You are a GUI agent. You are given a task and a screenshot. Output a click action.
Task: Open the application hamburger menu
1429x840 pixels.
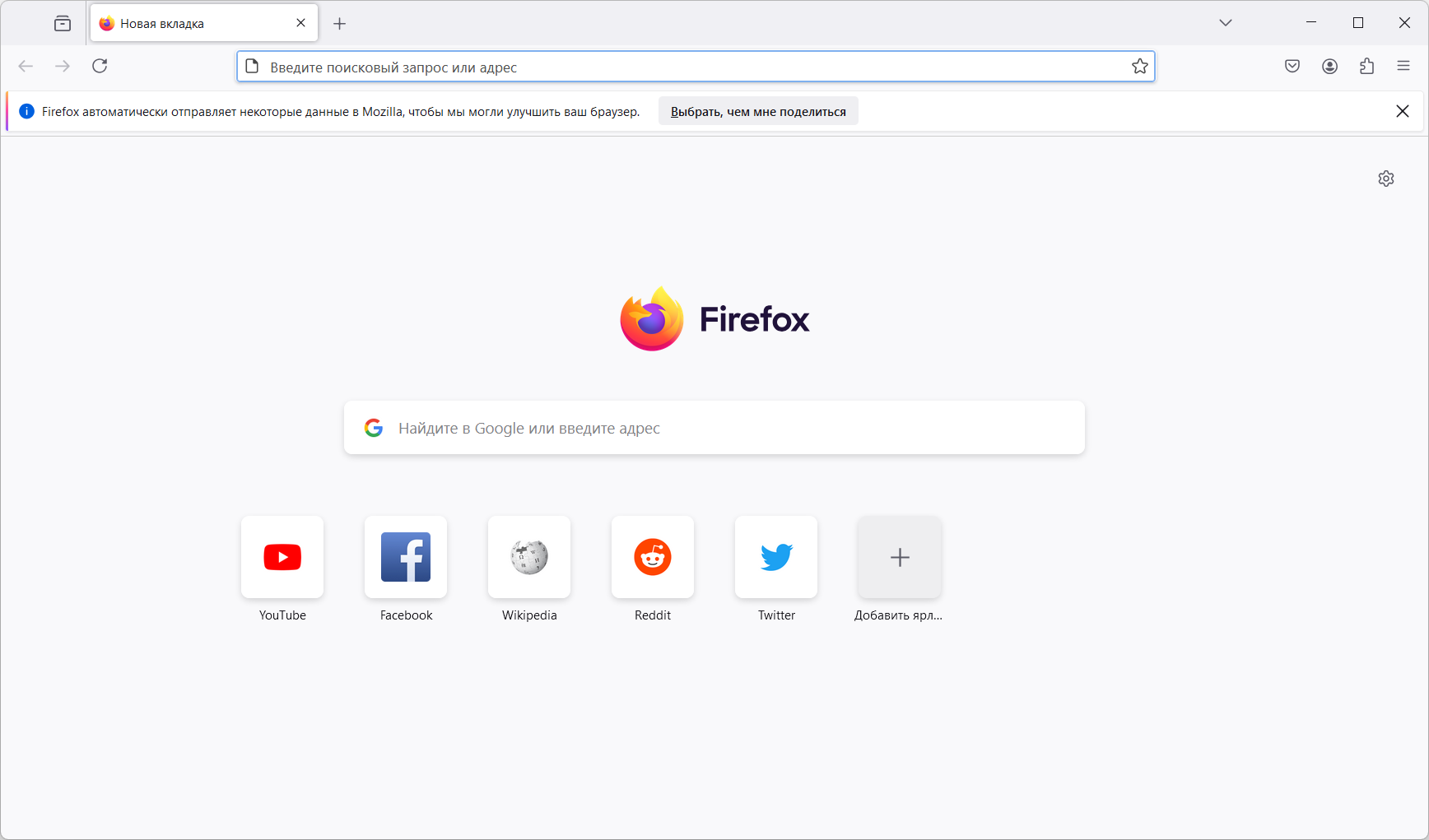pyautogui.click(x=1403, y=67)
